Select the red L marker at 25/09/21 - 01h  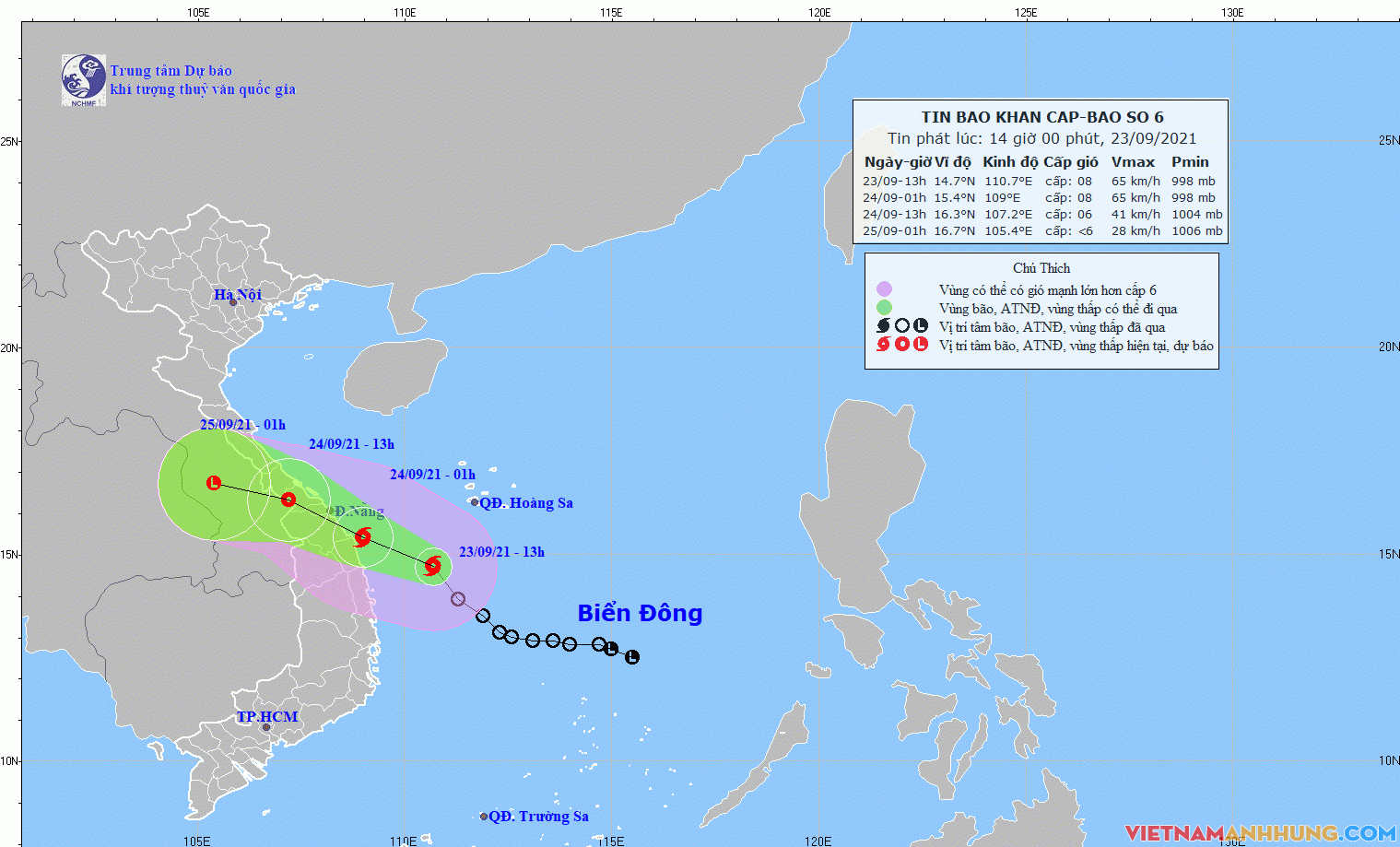214,483
